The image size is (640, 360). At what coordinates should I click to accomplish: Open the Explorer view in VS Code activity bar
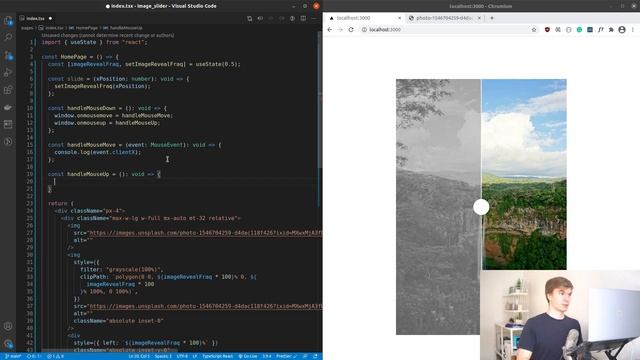pyautogui.click(x=8, y=21)
